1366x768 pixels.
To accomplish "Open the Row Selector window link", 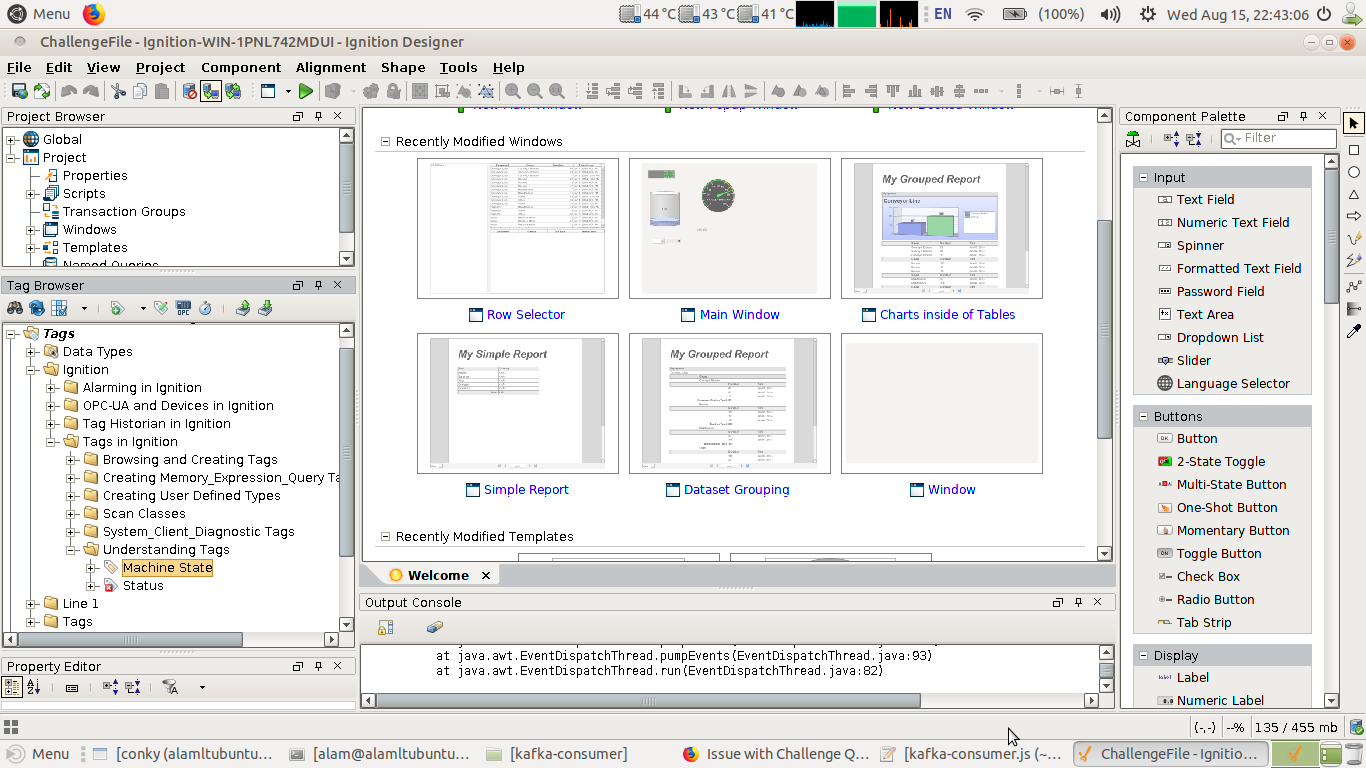I will pyautogui.click(x=526, y=314).
